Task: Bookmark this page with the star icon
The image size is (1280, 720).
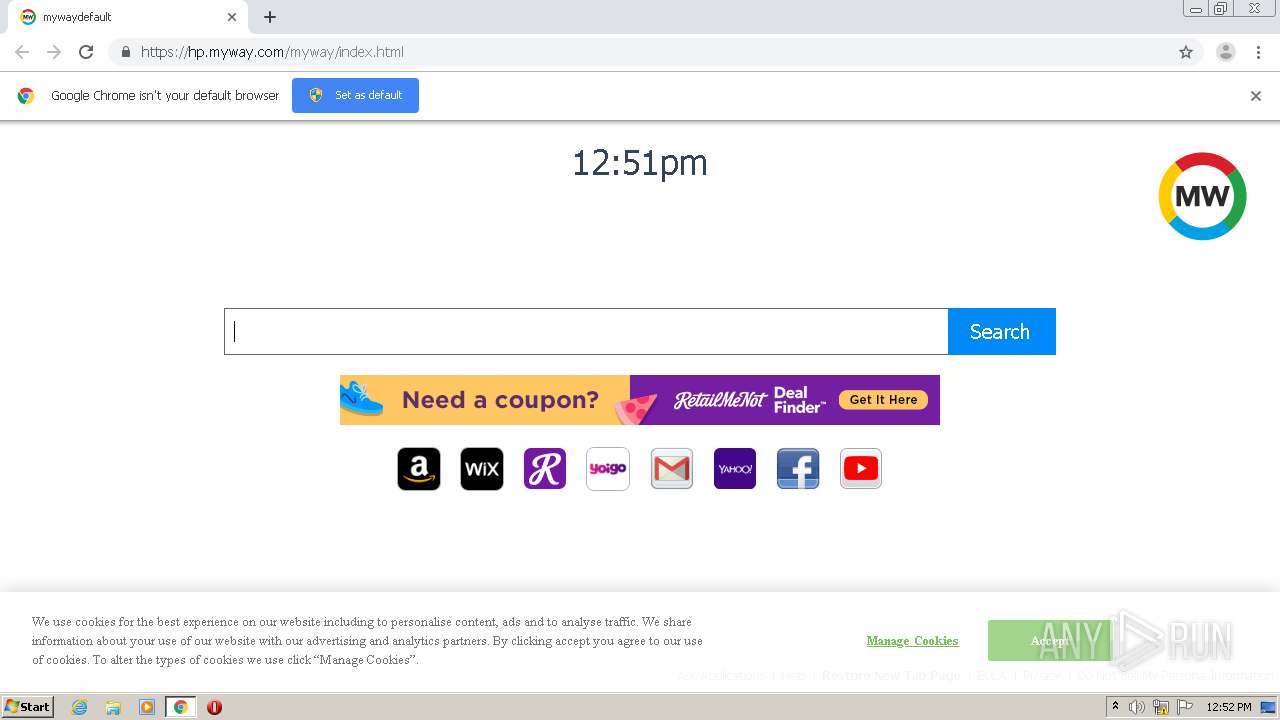Action: (1186, 52)
